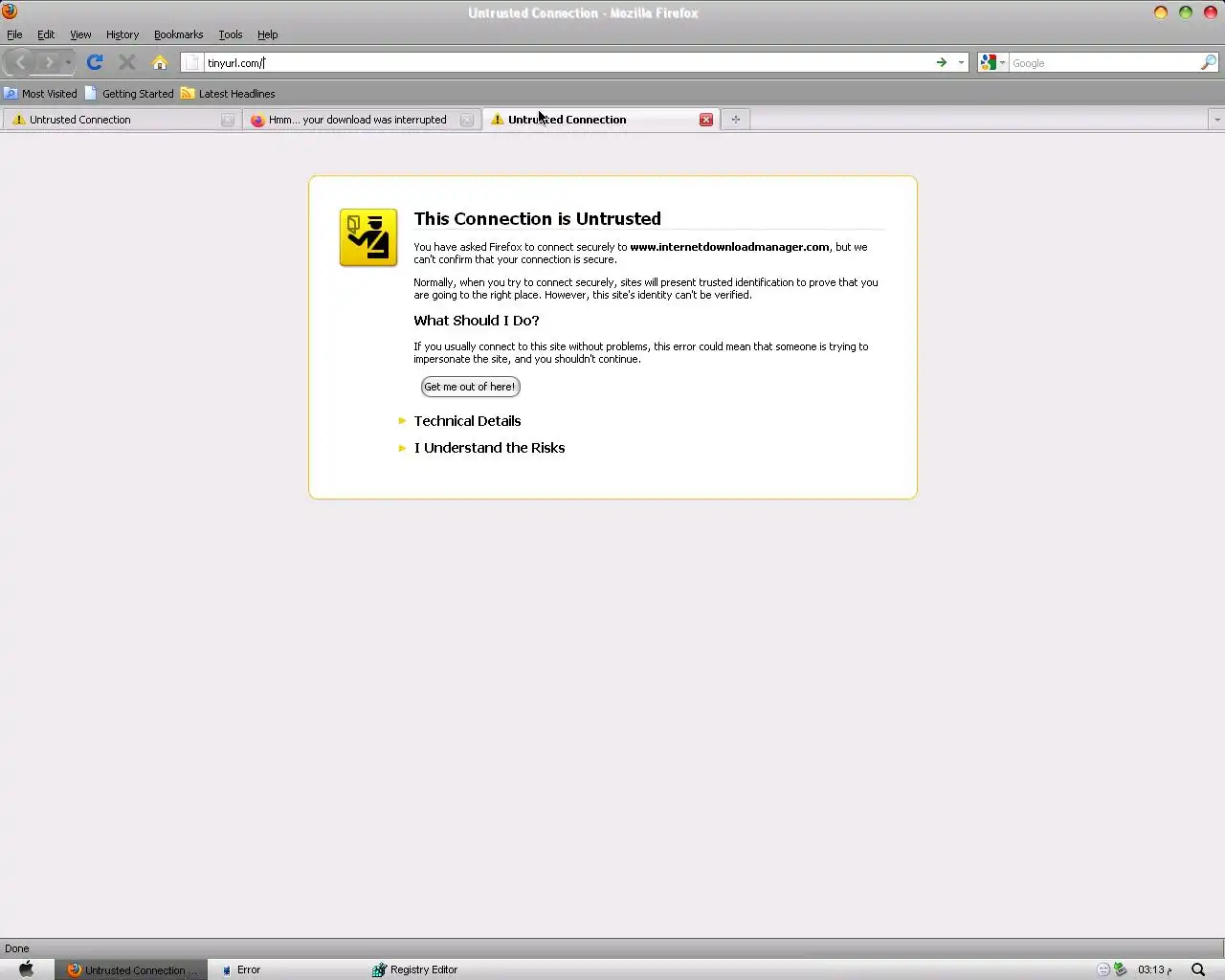This screenshot has height=980, width=1225.
Task: Click the magnifier search icon in search box
Action: click(1209, 62)
